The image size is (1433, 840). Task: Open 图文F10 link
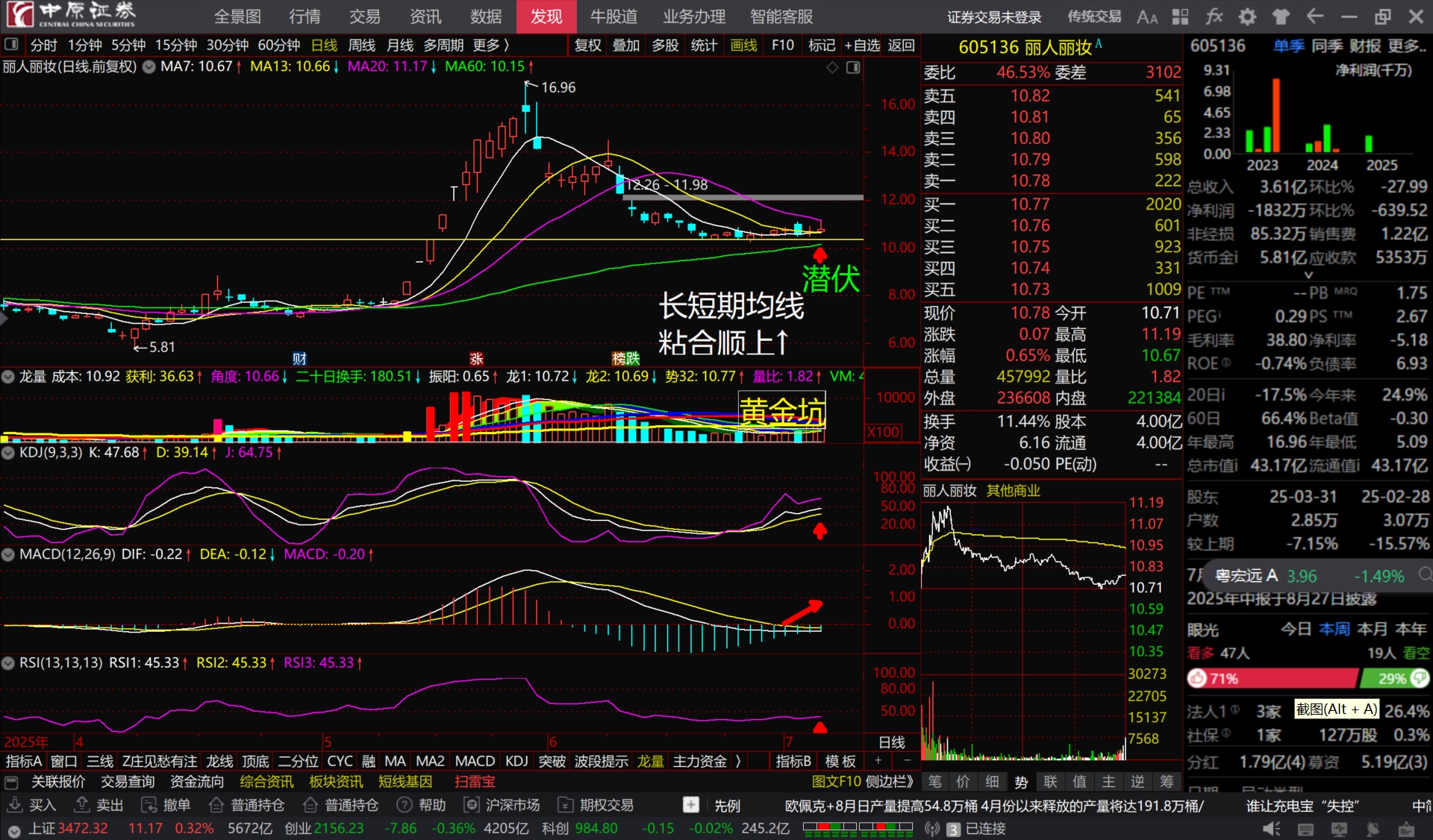click(x=837, y=782)
